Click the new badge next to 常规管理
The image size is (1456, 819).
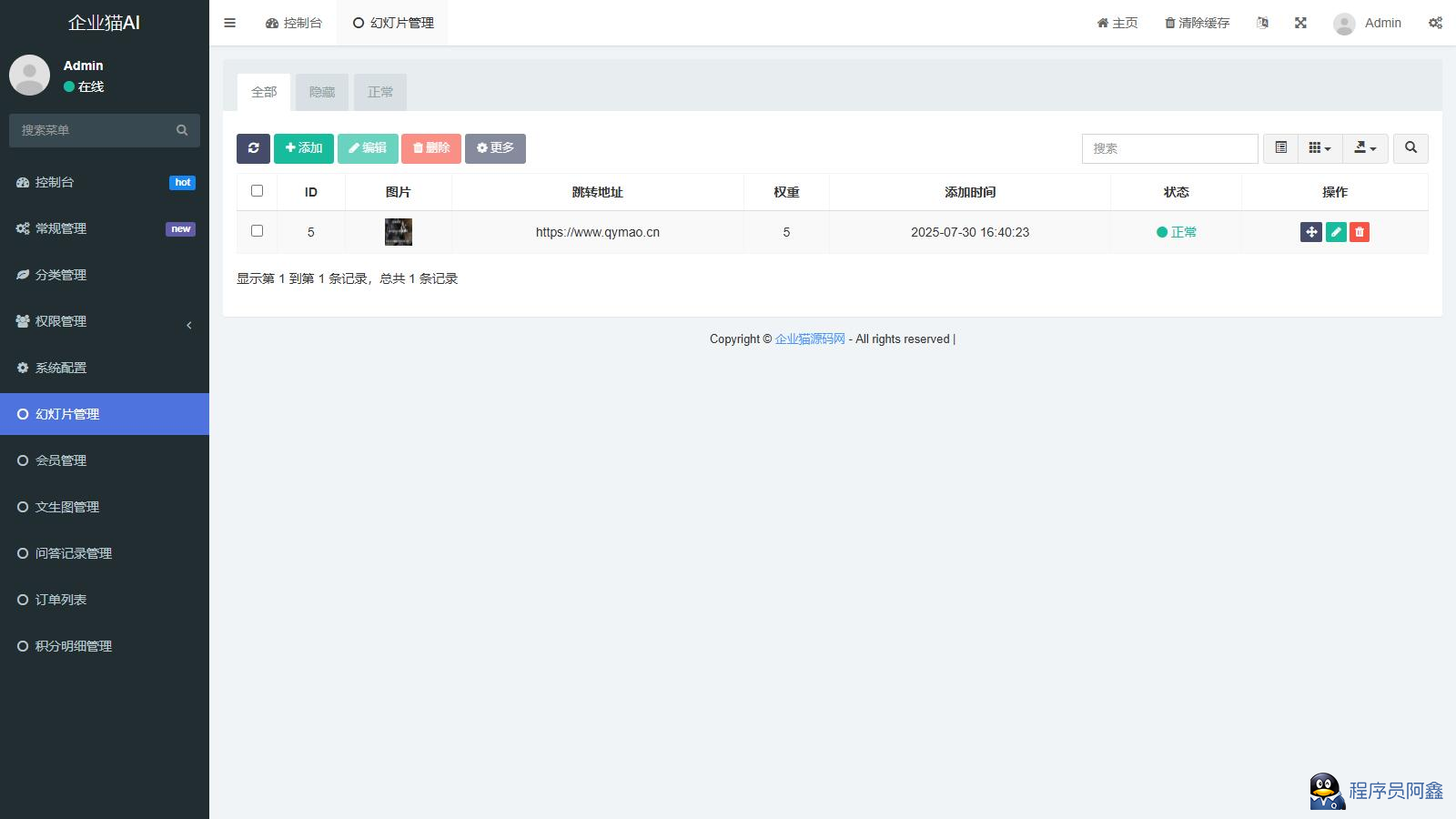coord(180,229)
